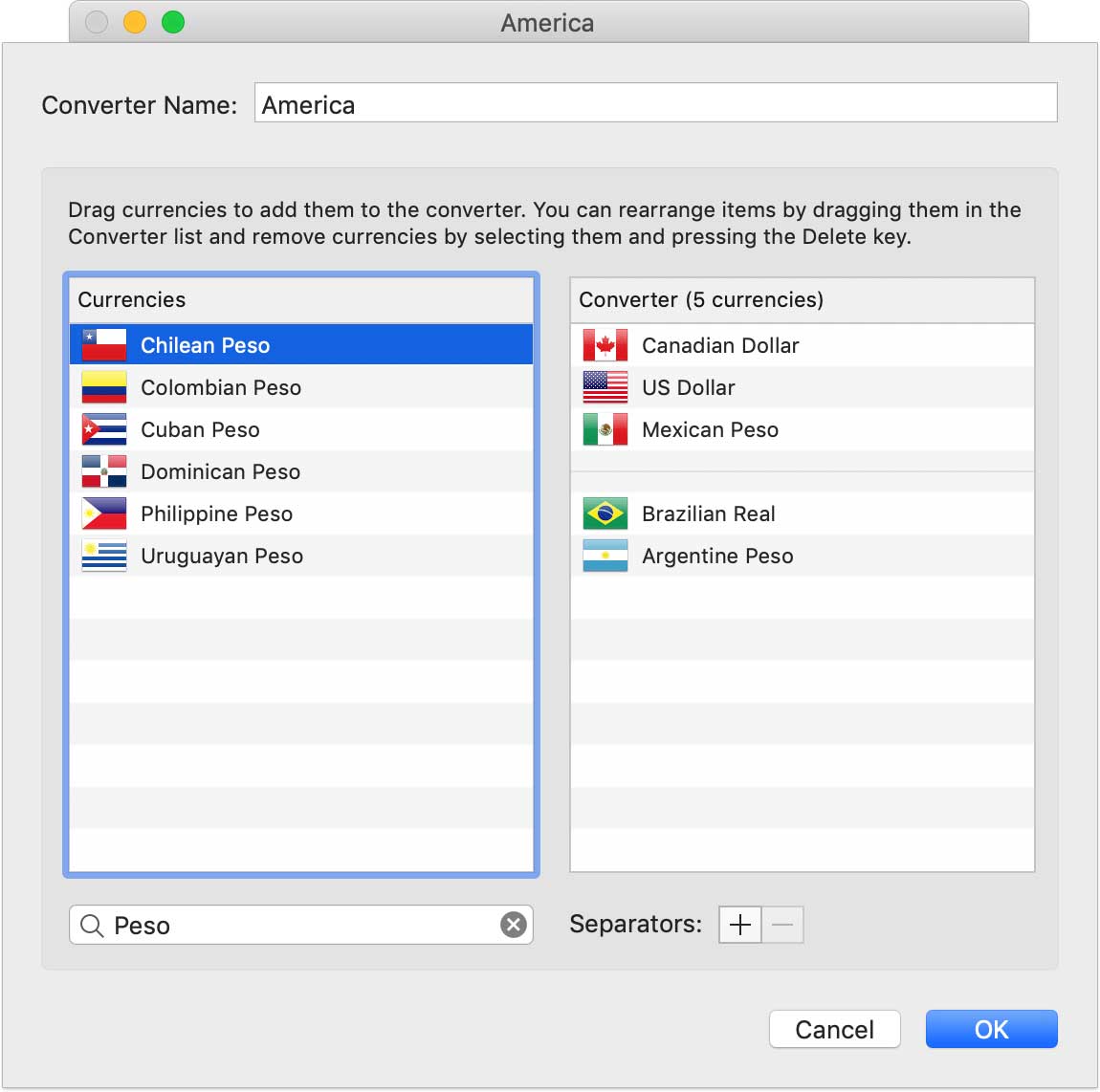Select the Philippine Peso entry
The height and width of the screenshot is (1092, 1100).
click(216, 513)
